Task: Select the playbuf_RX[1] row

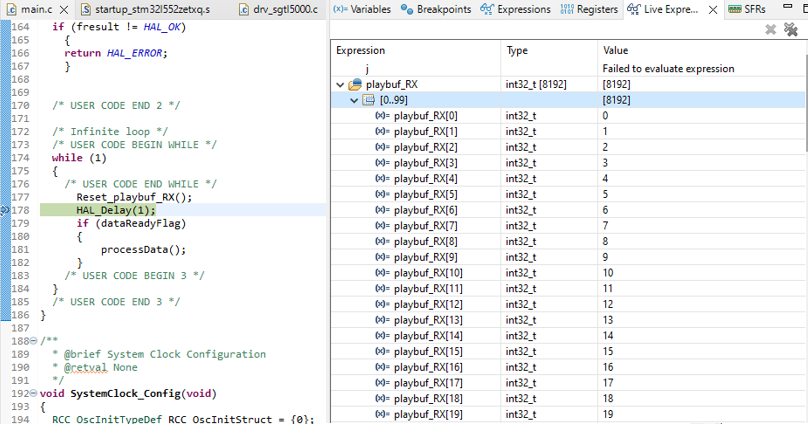Action: tap(567, 131)
